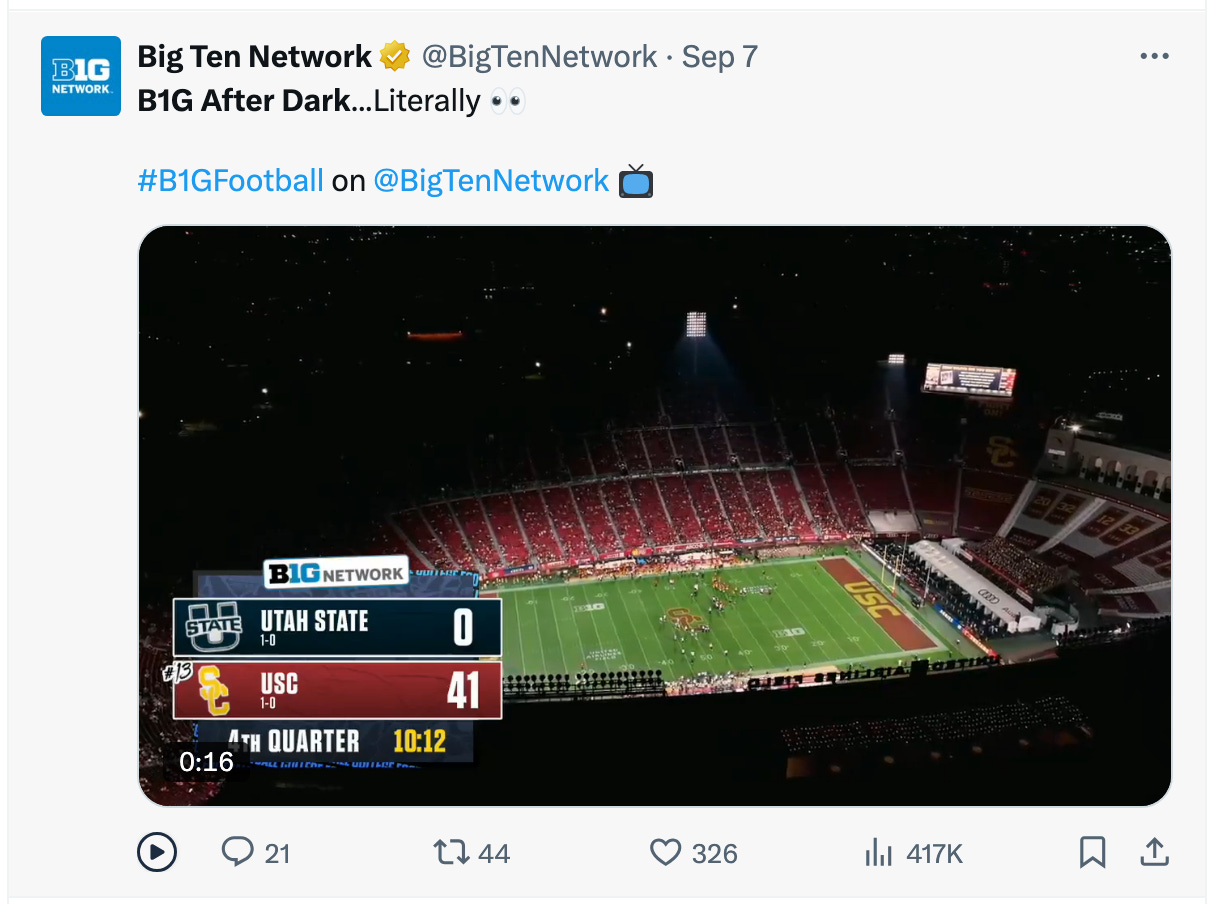Image resolution: width=1228 pixels, height=904 pixels.
Task: Click the 21 replies count
Action: click(278, 854)
